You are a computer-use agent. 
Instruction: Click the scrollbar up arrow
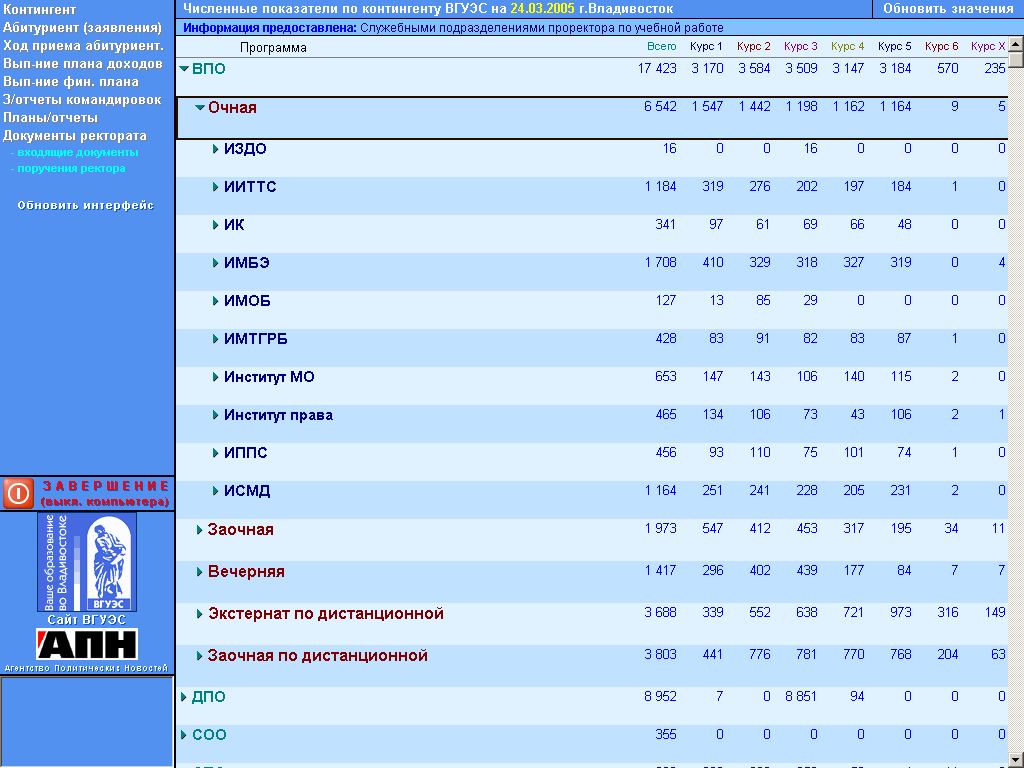[1016, 44]
